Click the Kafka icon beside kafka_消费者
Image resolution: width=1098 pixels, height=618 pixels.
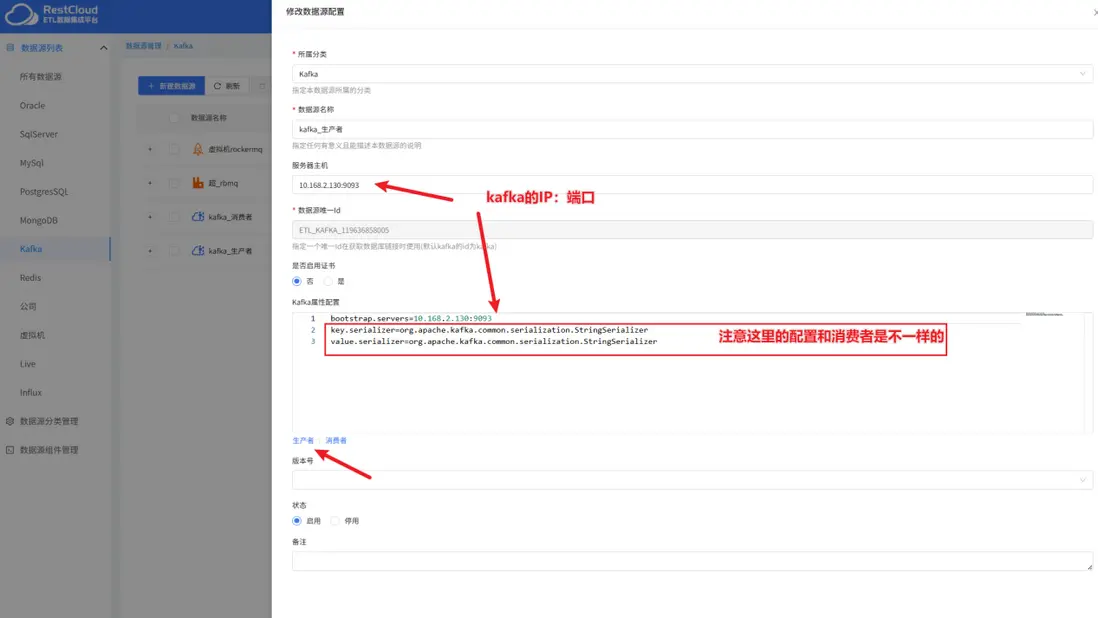(198, 217)
